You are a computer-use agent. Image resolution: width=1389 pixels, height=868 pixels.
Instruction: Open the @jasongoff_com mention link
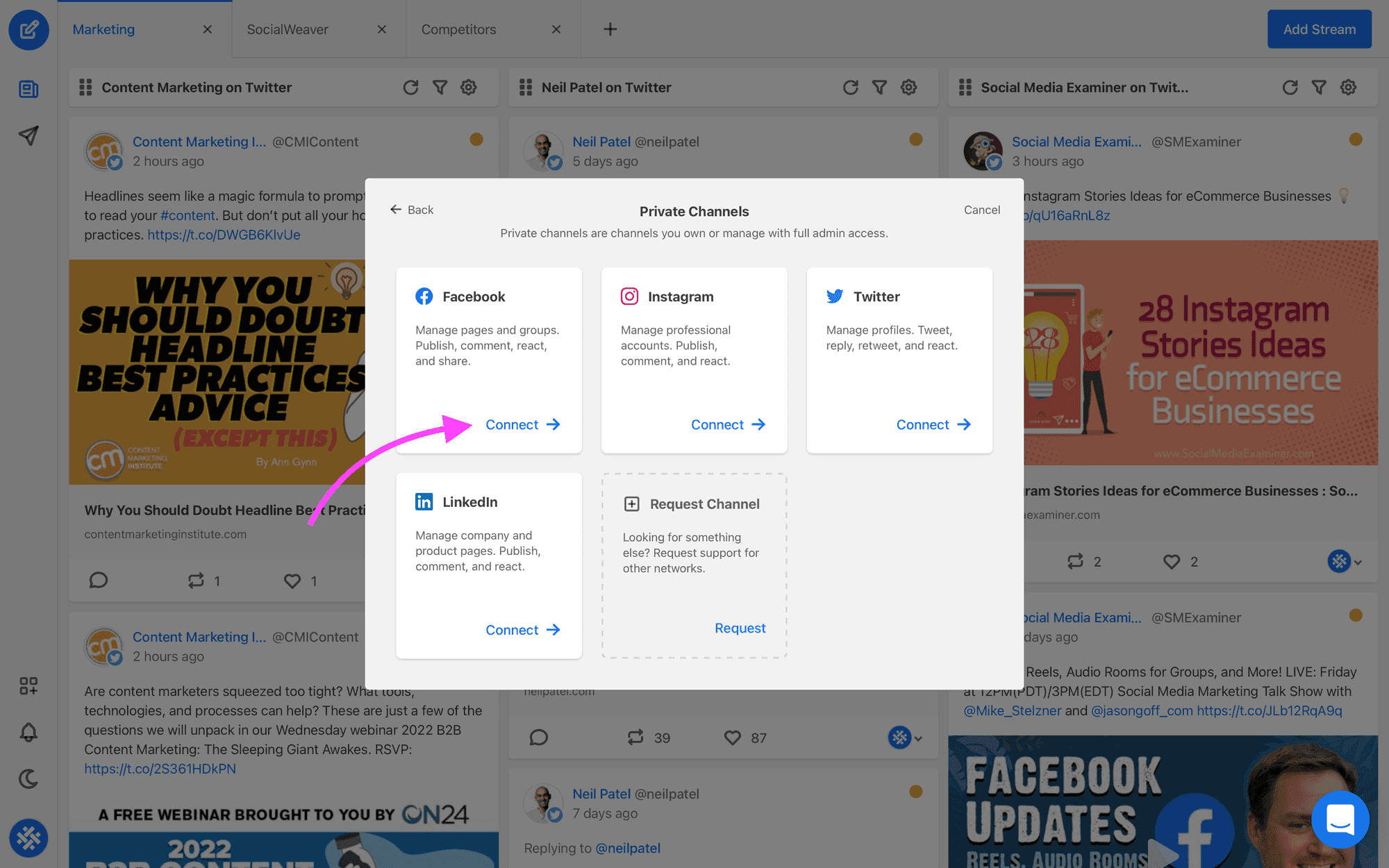click(1142, 710)
